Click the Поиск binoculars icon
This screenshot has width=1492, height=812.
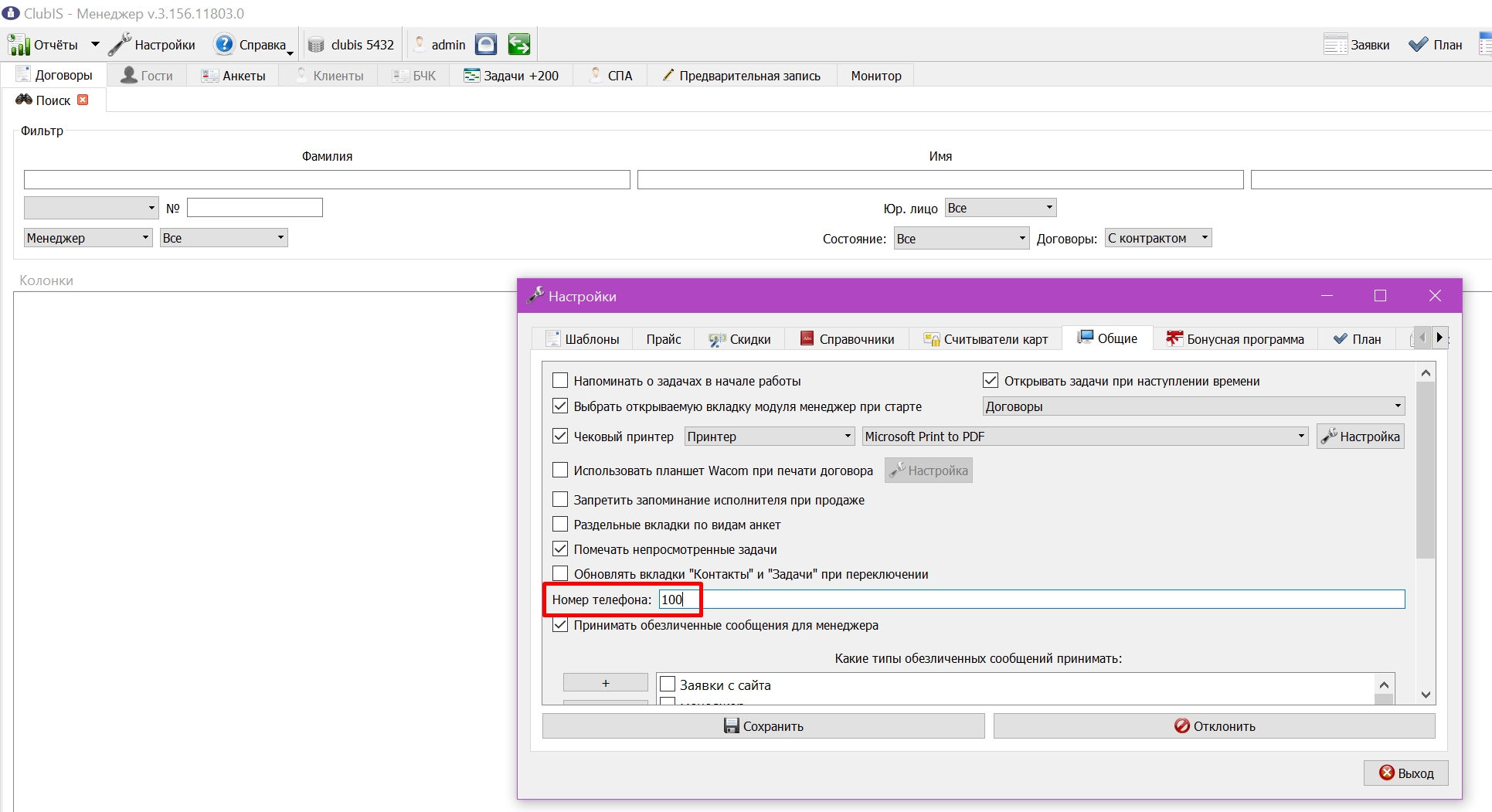click(x=24, y=100)
